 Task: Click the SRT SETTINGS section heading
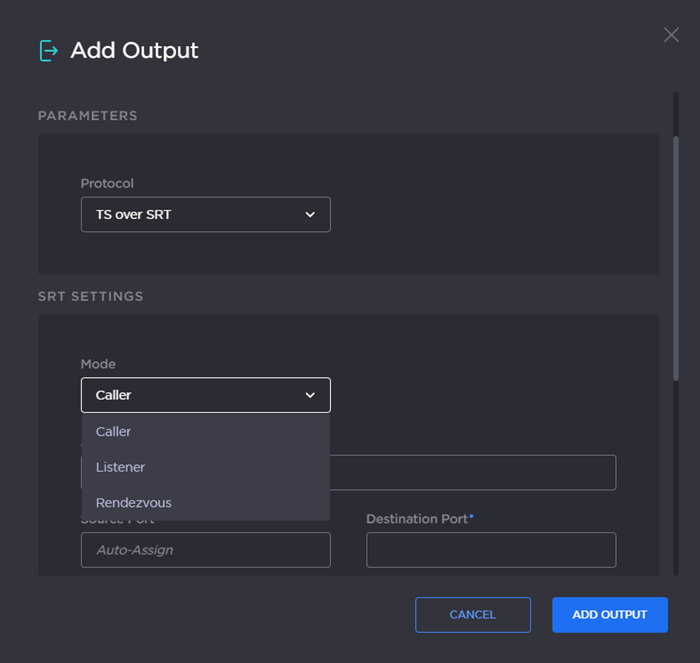[x=91, y=297]
